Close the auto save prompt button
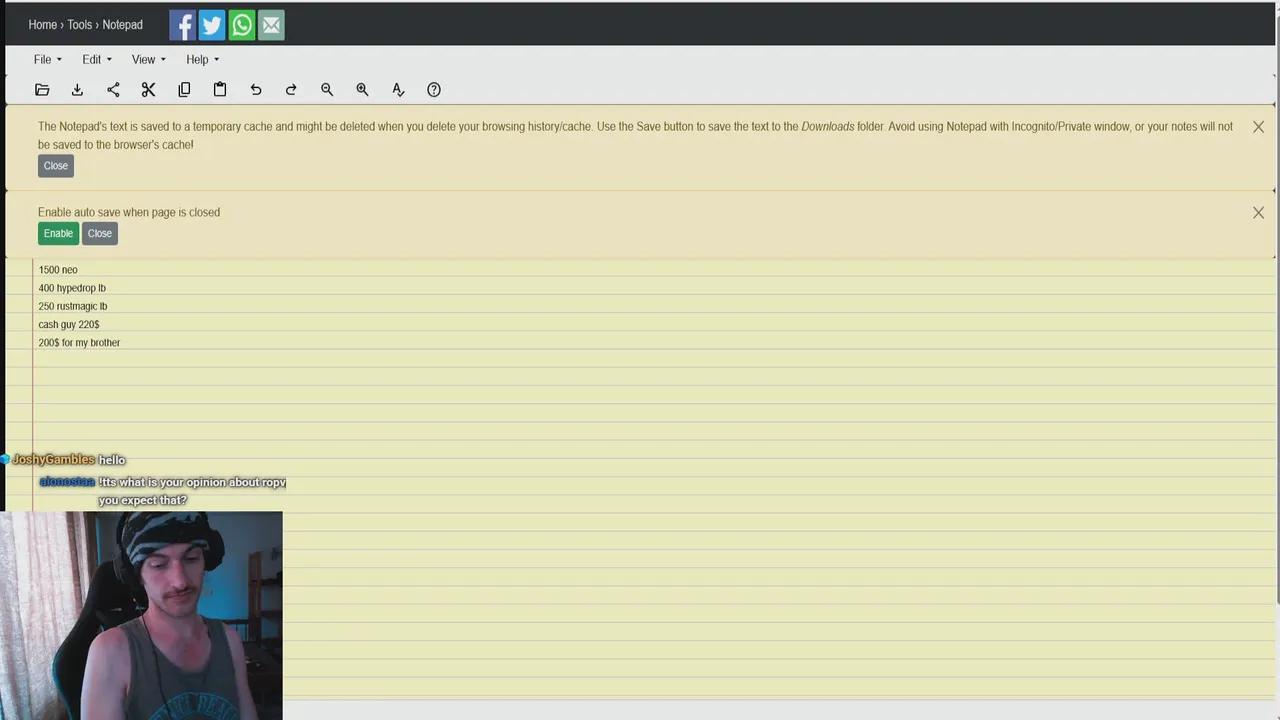 (x=100, y=233)
